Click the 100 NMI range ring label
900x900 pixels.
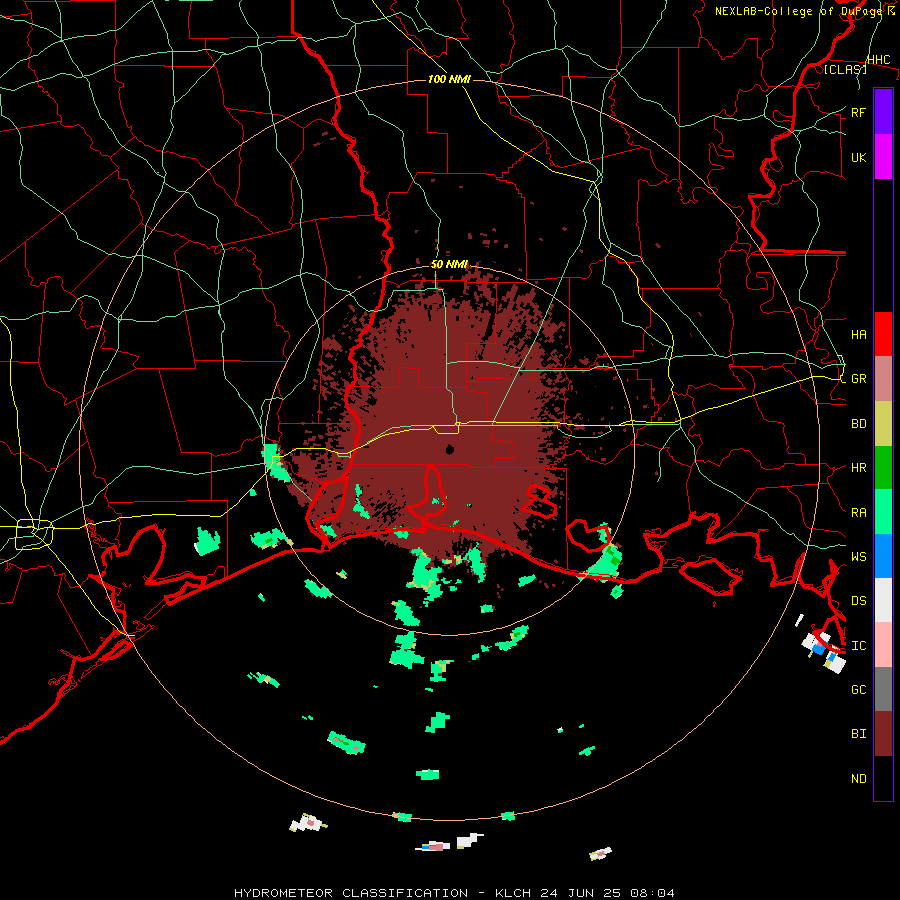449,79
